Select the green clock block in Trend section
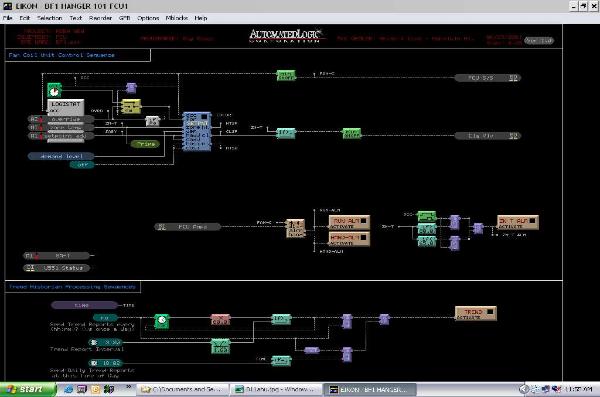Screen dimensions: 600x397 pyautogui.click(x=161, y=321)
